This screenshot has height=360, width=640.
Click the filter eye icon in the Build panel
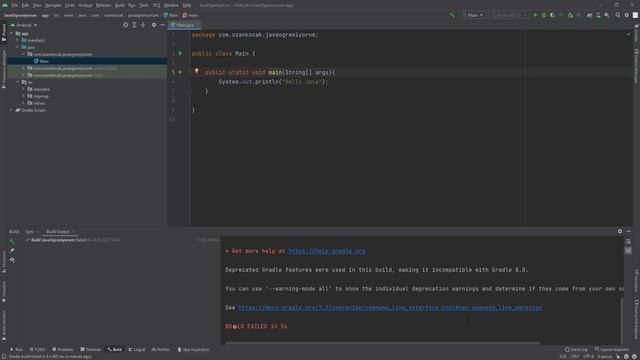pos(12,260)
